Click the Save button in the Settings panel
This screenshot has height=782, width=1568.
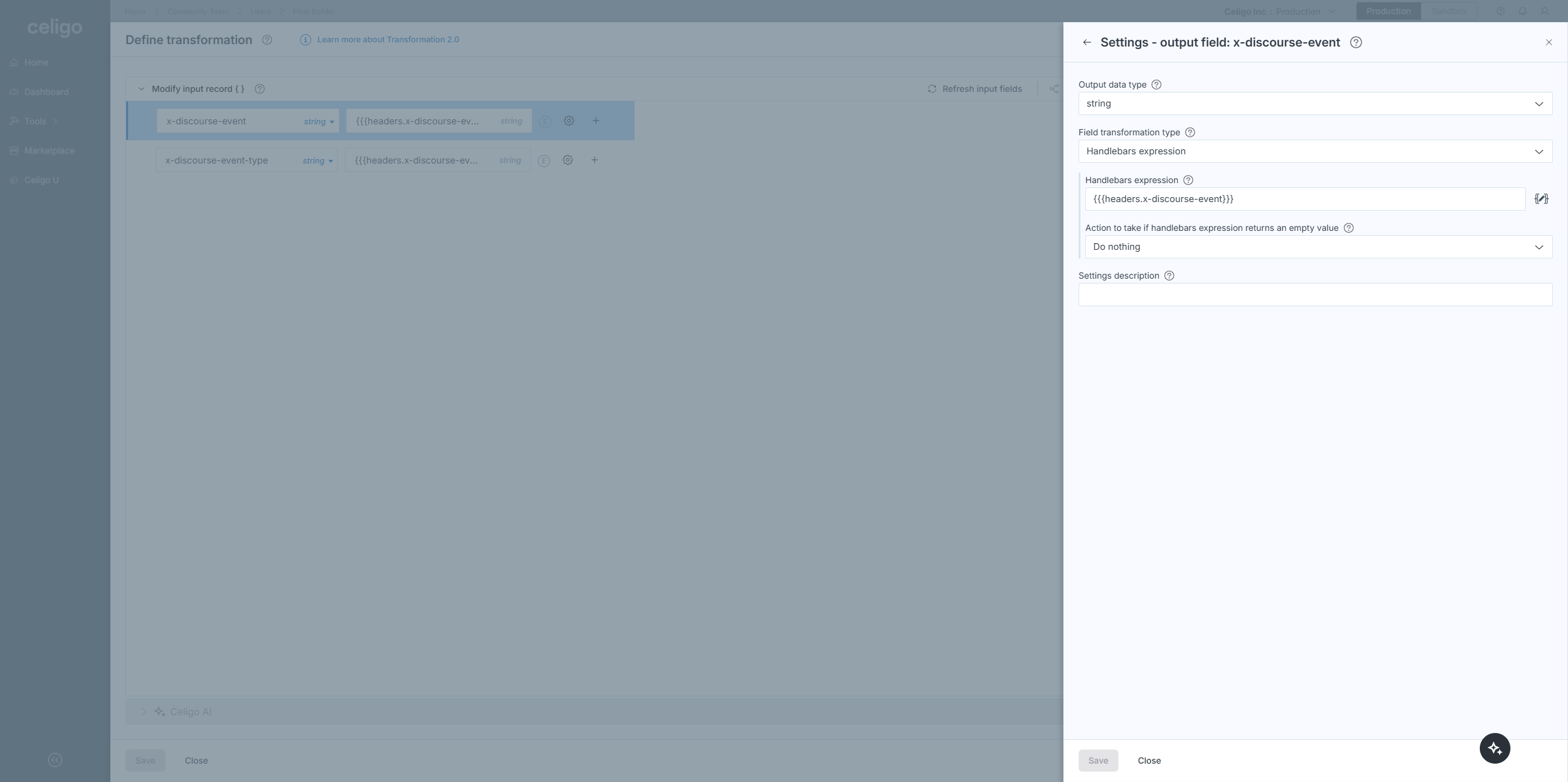tap(1098, 761)
